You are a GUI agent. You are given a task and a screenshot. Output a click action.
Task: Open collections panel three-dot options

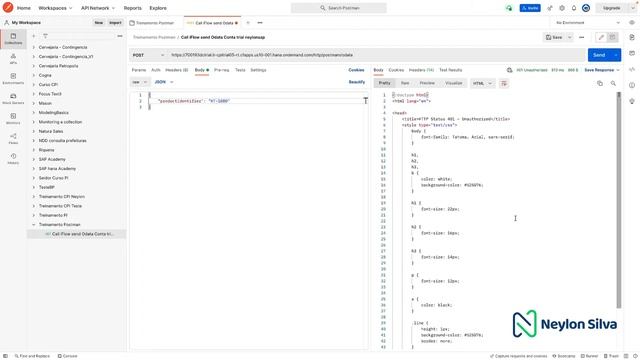click(120, 36)
